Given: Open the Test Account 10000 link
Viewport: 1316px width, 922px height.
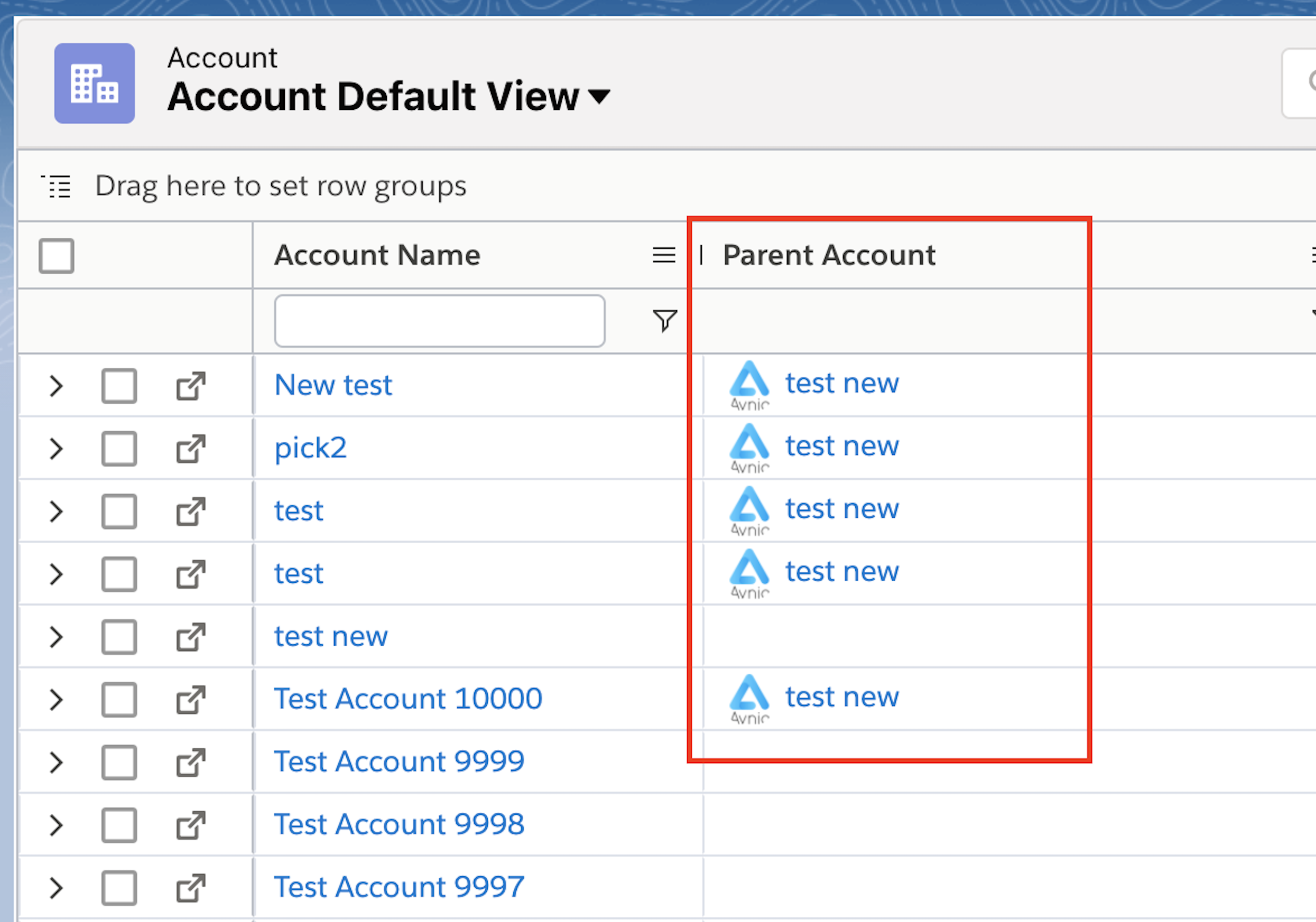Looking at the screenshot, I should tap(408, 699).
